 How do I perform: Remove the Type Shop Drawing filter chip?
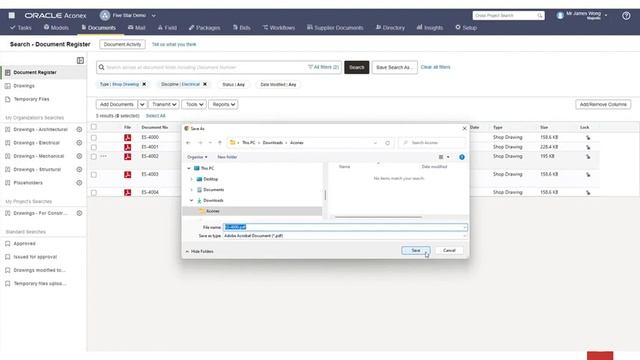pos(144,84)
